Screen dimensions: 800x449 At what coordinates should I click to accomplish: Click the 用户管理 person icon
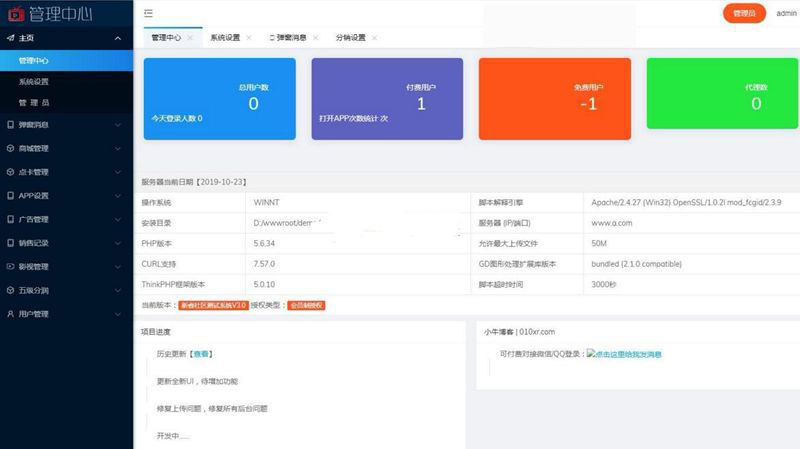click(x=10, y=314)
